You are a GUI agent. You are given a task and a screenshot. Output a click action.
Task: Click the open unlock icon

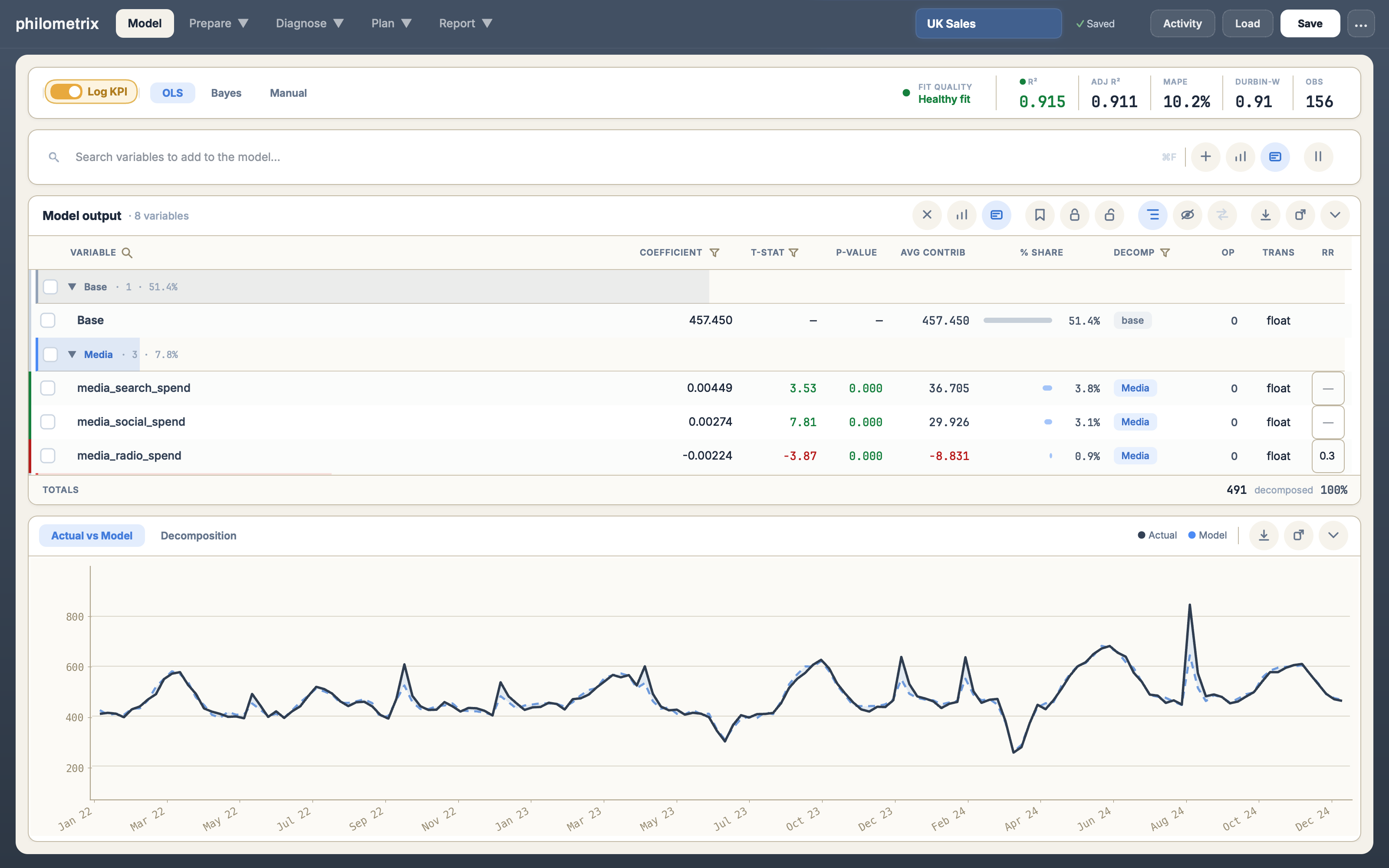[1109, 215]
